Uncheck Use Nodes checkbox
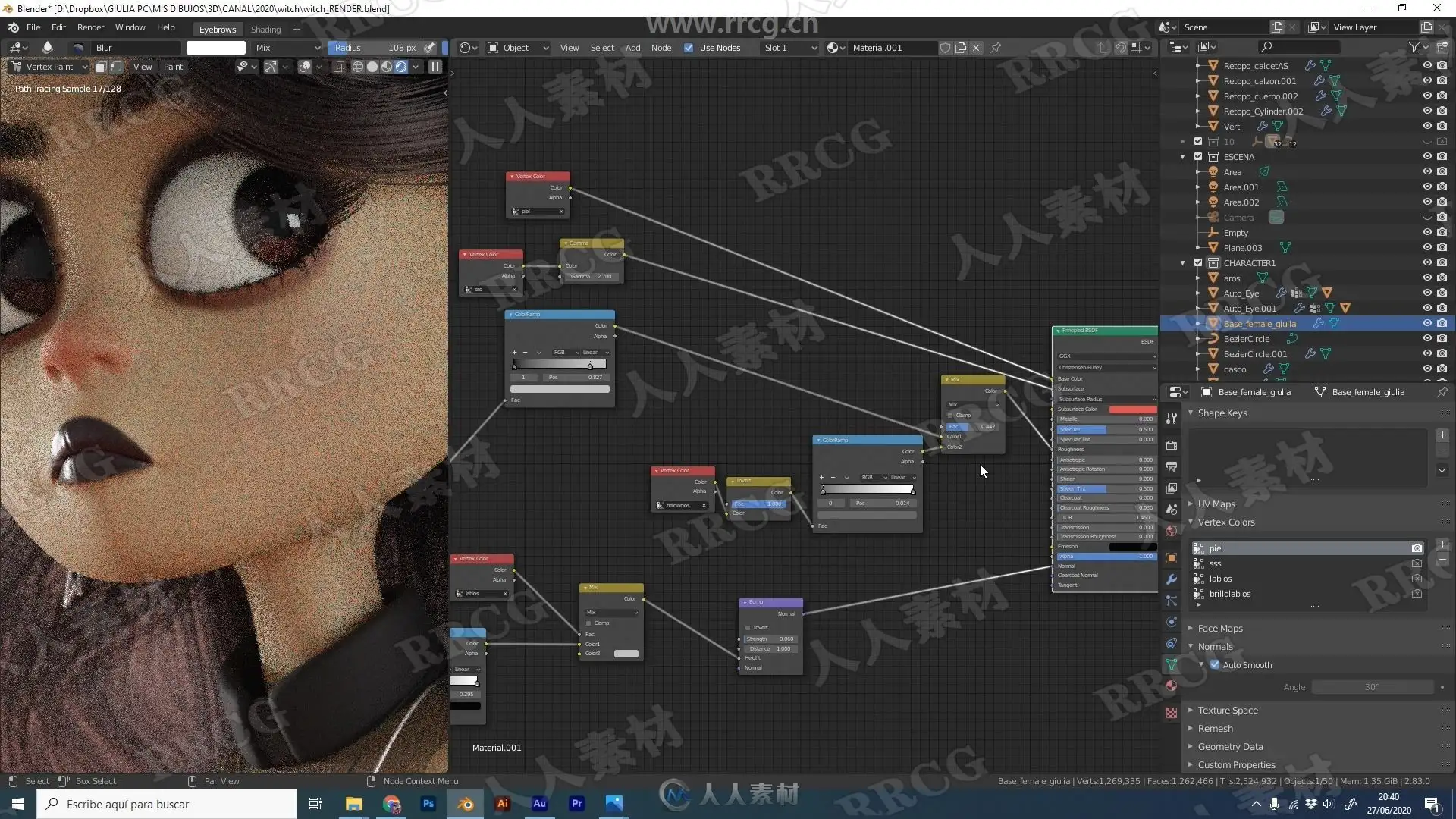This screenshot has height=819, width=1456. 689,48
